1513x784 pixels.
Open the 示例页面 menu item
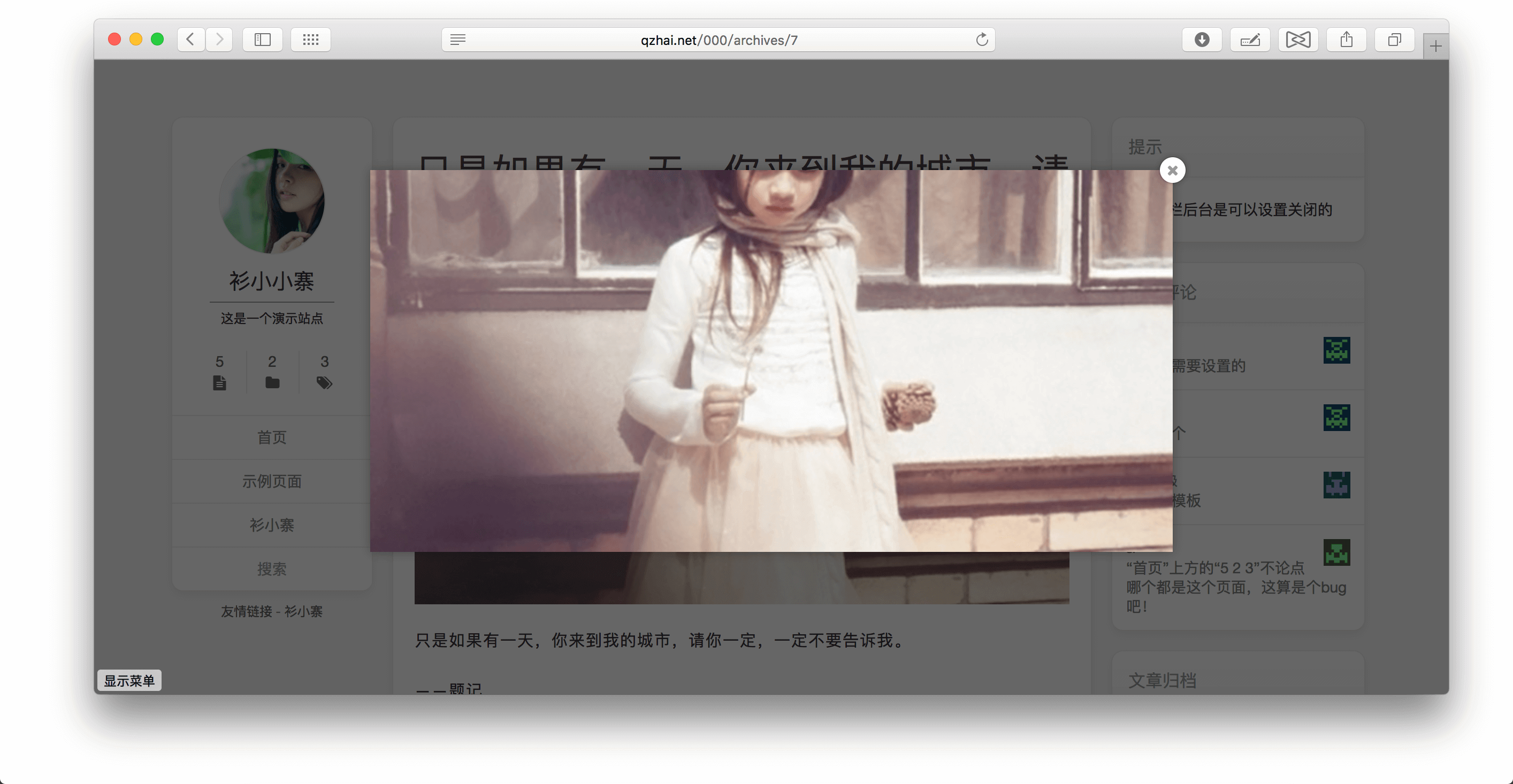(x=271, y=481)
